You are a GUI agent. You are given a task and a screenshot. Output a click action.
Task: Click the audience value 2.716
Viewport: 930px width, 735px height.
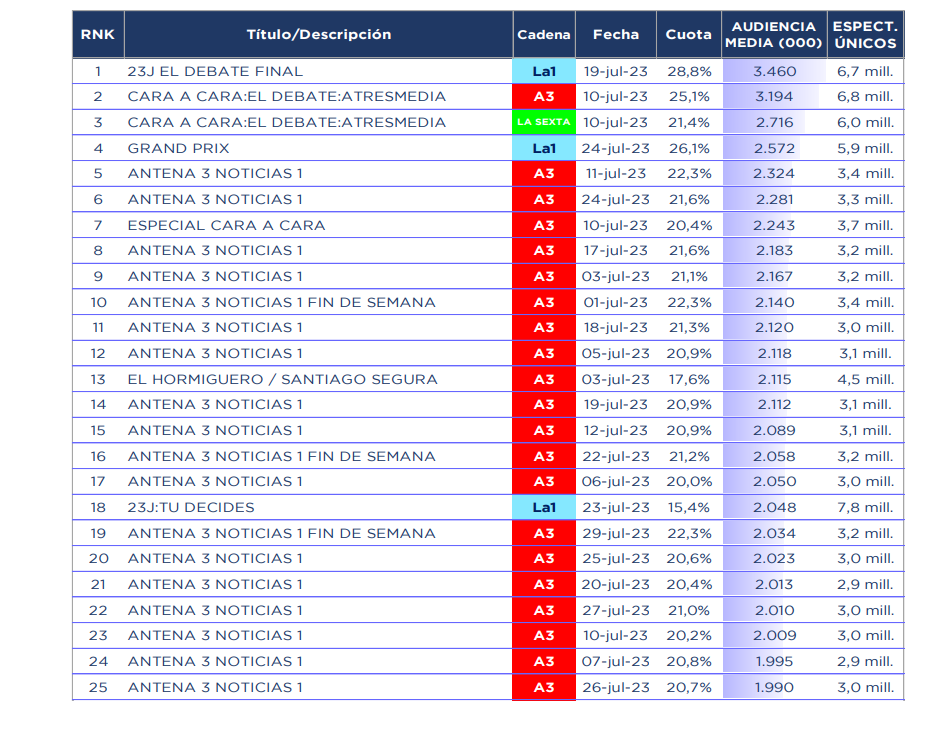(x=775, y=123)
